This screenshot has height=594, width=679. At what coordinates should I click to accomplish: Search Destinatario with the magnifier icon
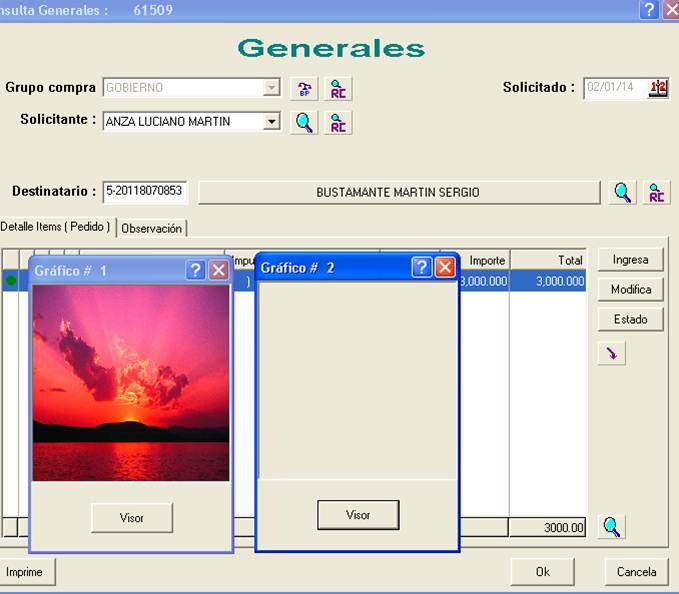[622, 193]
